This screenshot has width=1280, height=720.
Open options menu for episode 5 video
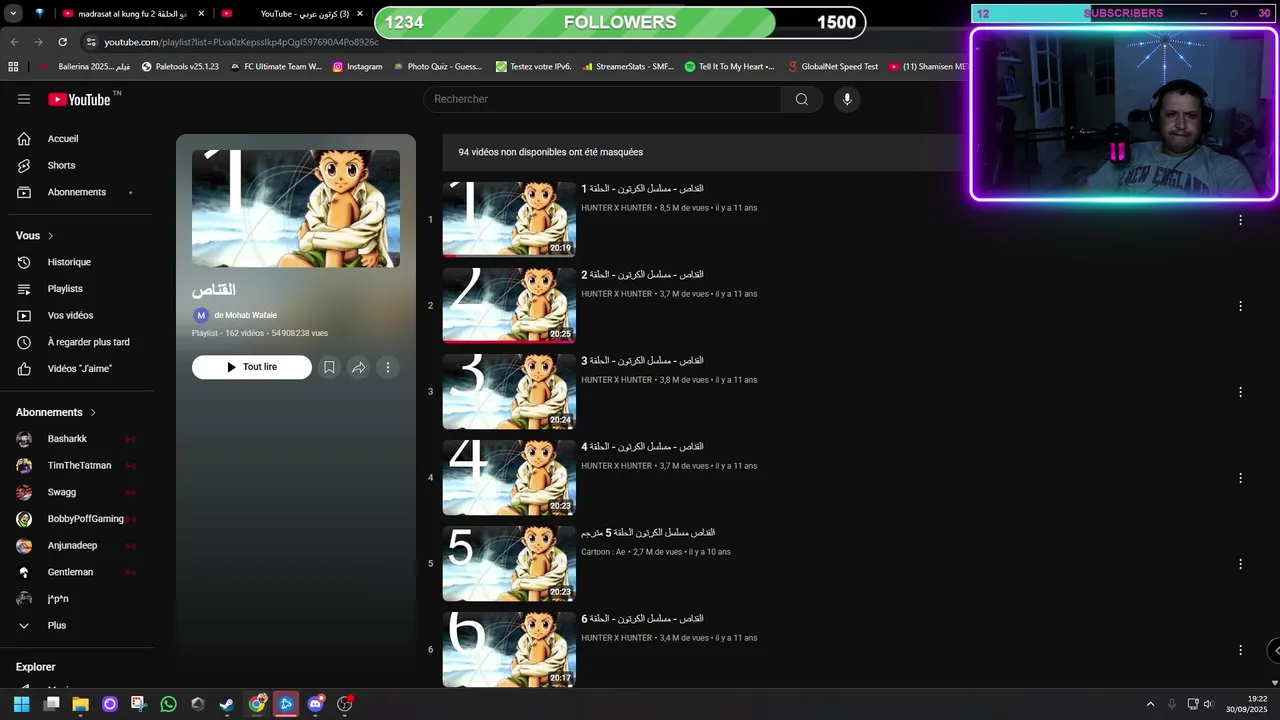[x=1240, y=564]
